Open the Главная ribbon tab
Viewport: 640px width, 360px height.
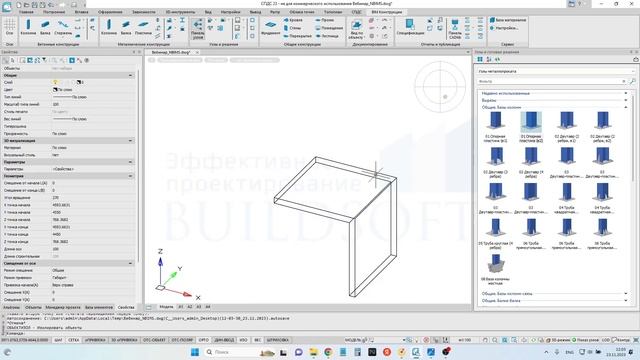tap(26, 12)
